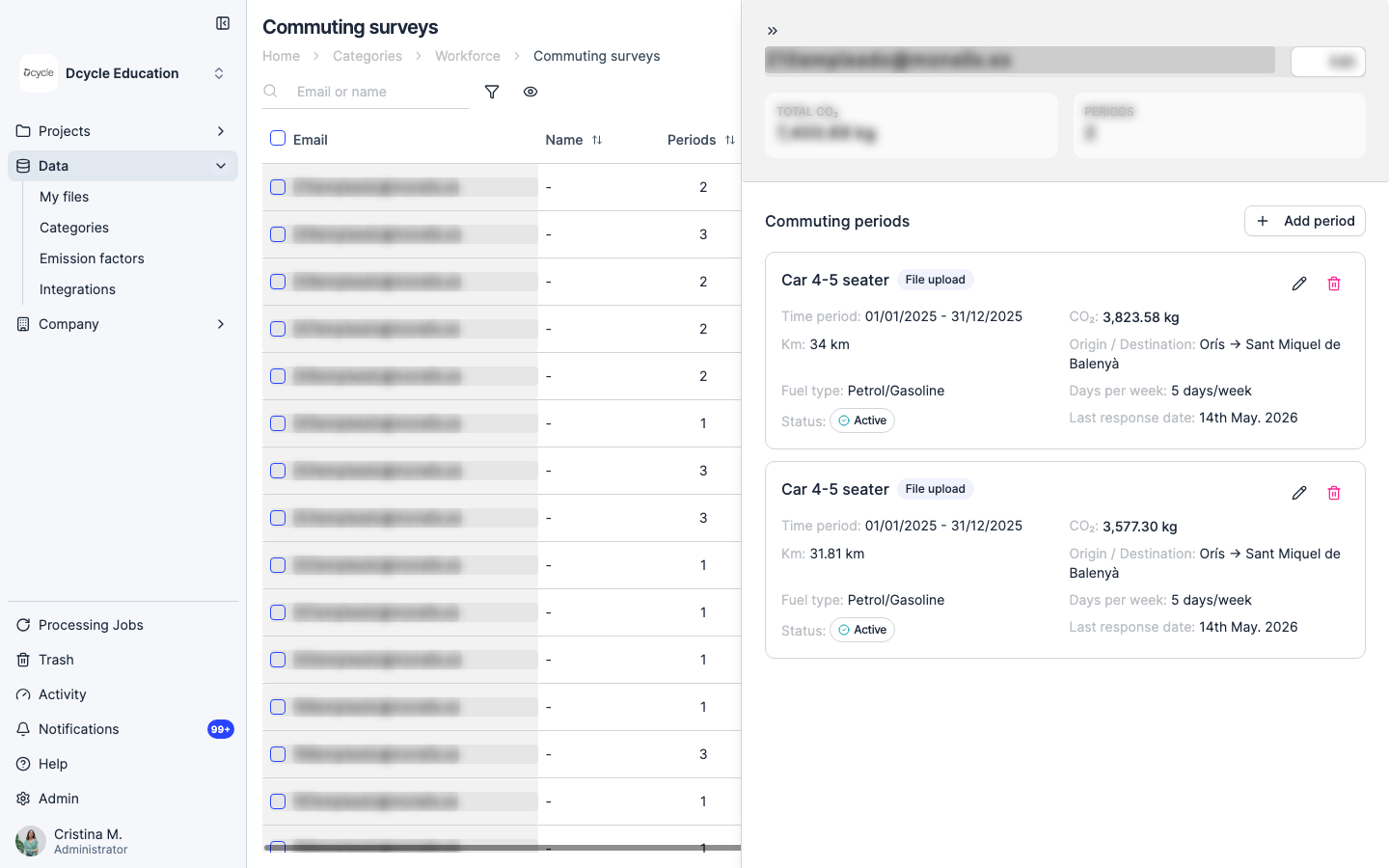Image resolution: width=1389 pixels, height=868 pixels.
Task: Check the fifth row checkbox
Action: [278, 376]
